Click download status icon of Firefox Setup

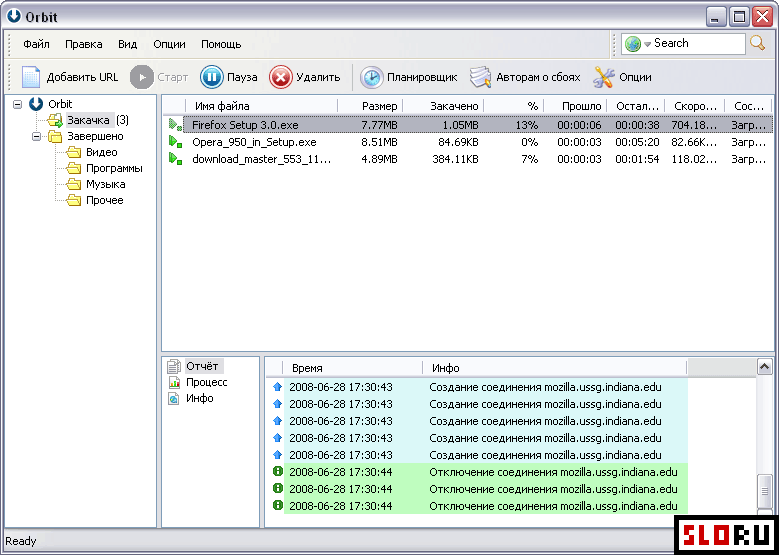tap(174, 125)
